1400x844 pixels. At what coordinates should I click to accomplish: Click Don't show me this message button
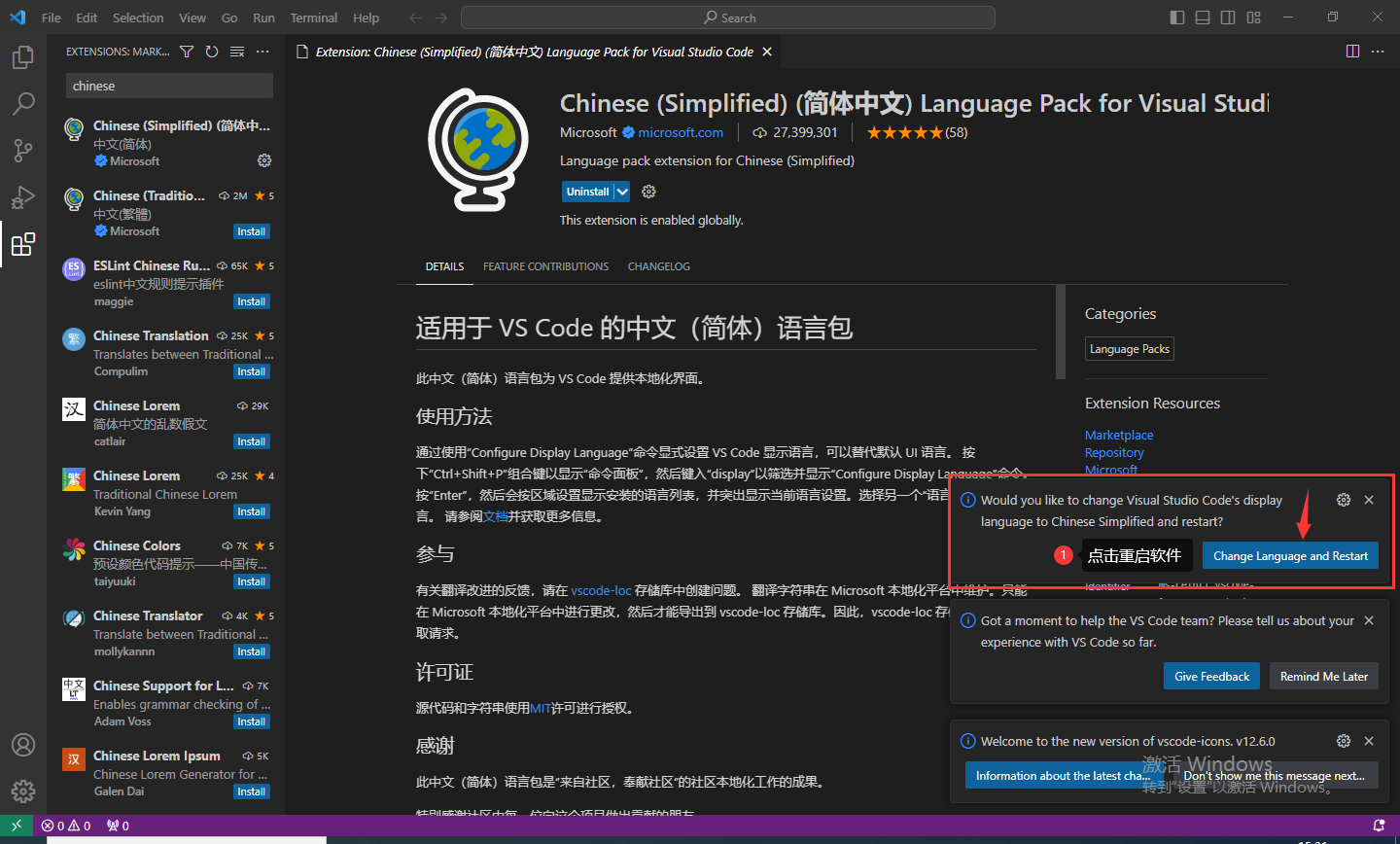pos(1275,776)
